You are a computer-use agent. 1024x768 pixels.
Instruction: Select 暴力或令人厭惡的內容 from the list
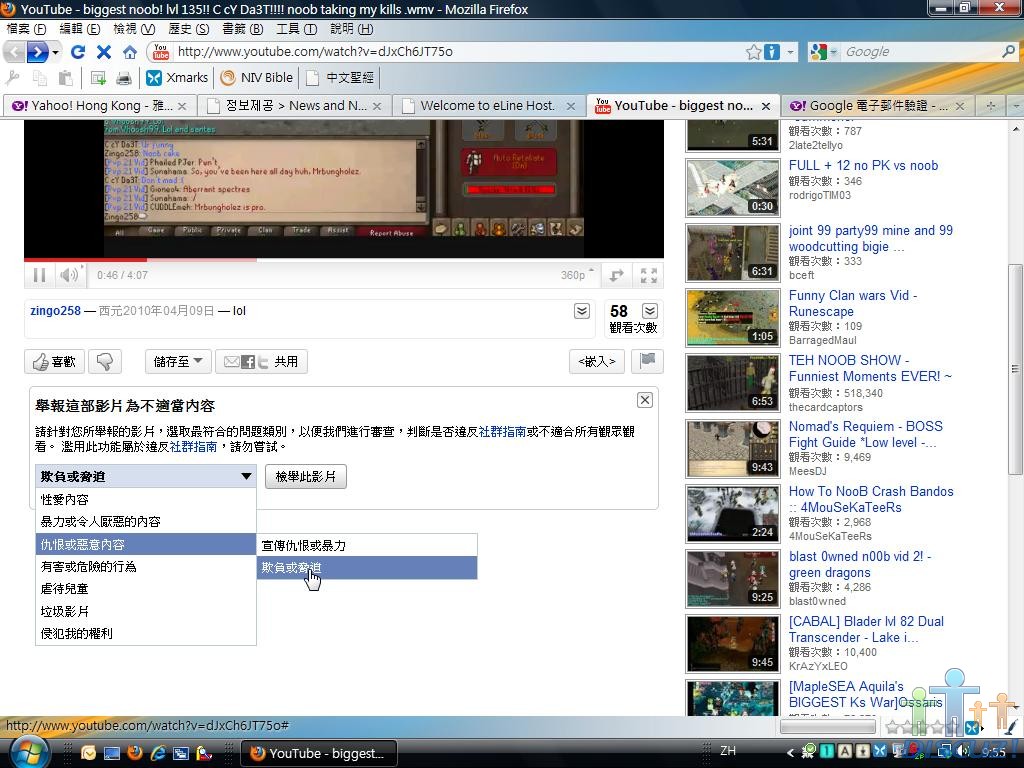(146, 522)
